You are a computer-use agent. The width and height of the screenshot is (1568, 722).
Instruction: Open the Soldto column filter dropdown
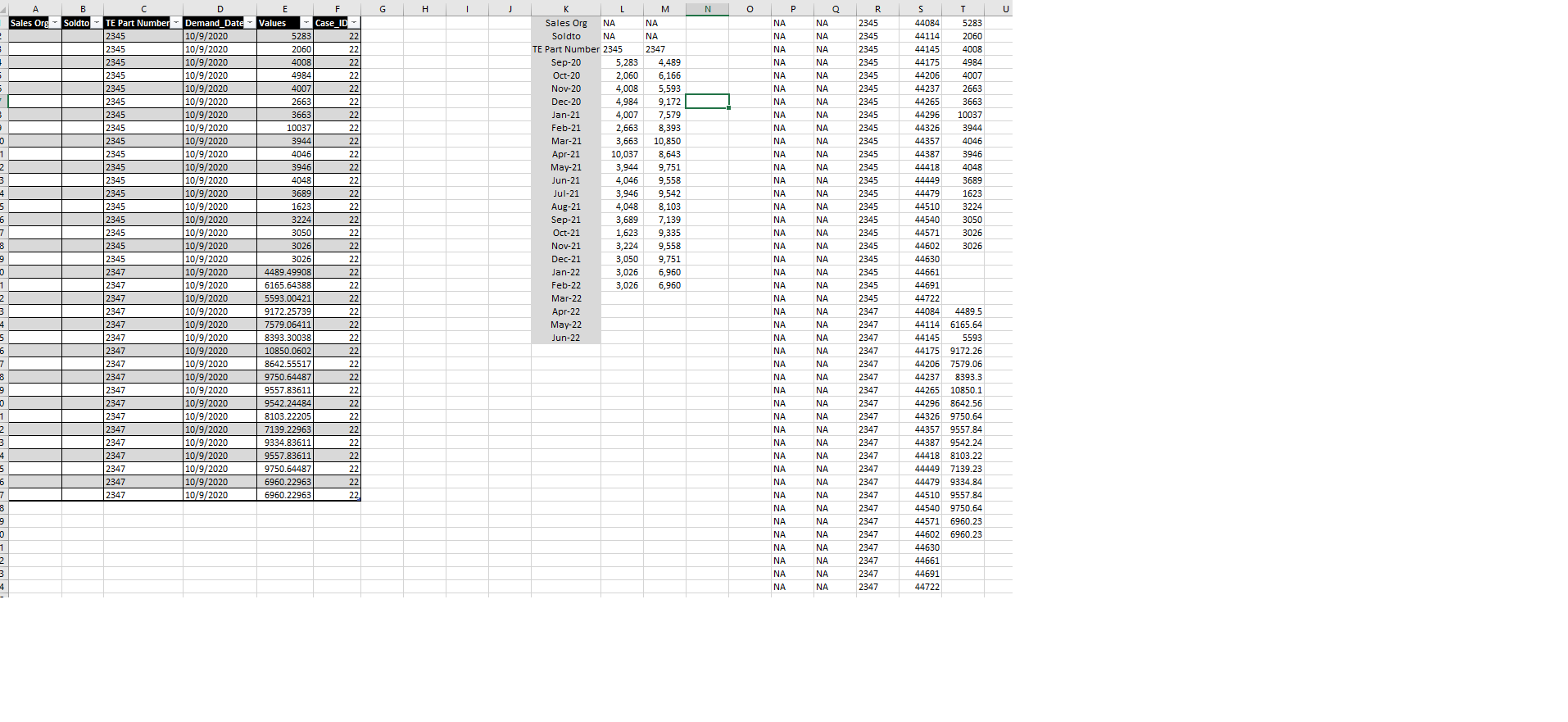click(97, 23)
